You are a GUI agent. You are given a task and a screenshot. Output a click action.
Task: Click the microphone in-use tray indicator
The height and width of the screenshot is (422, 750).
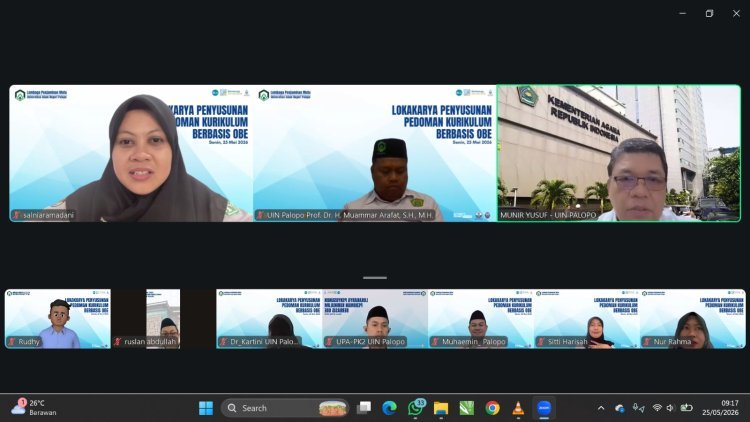click(638, 408)
